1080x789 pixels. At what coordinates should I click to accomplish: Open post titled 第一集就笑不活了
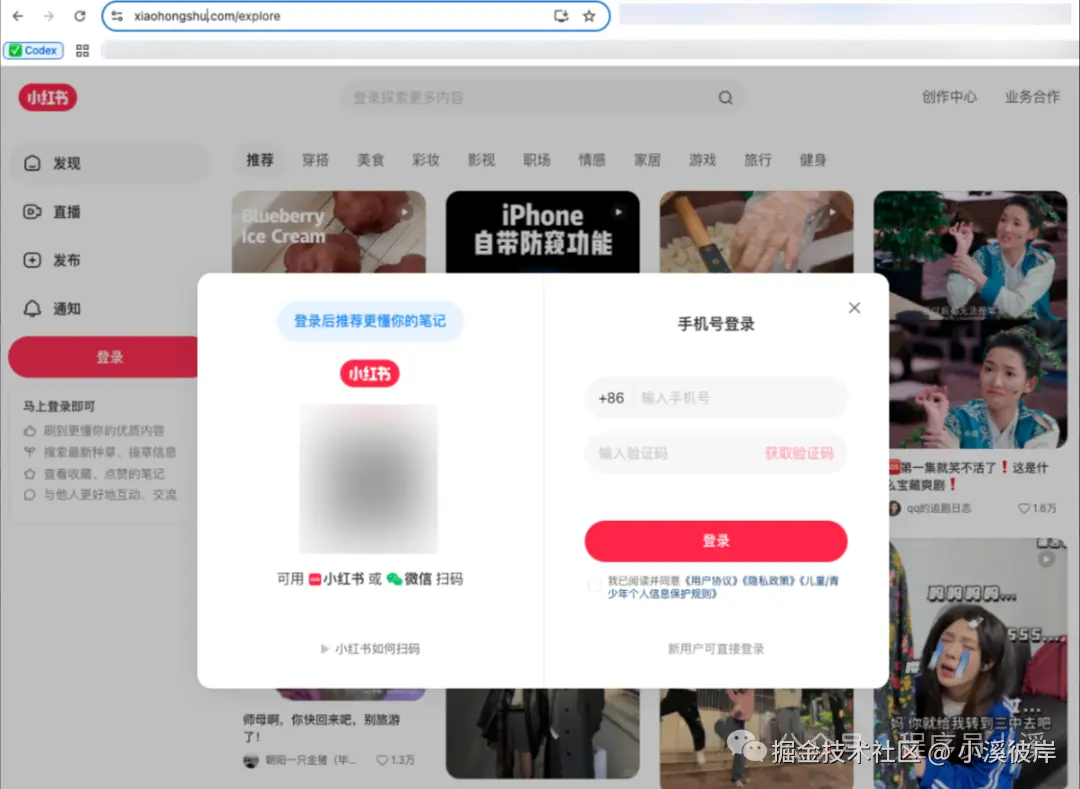[968, 476]
